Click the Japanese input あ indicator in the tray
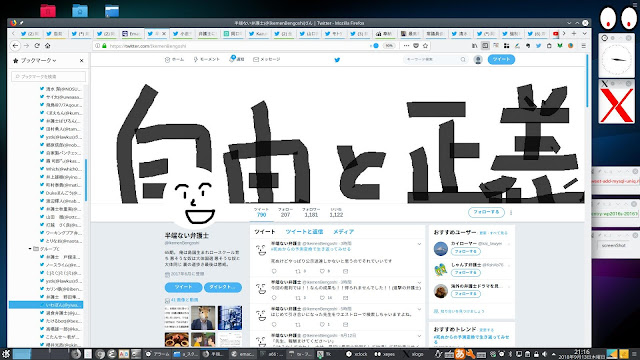Screen dimensions: 640x360 pos(460,354)
